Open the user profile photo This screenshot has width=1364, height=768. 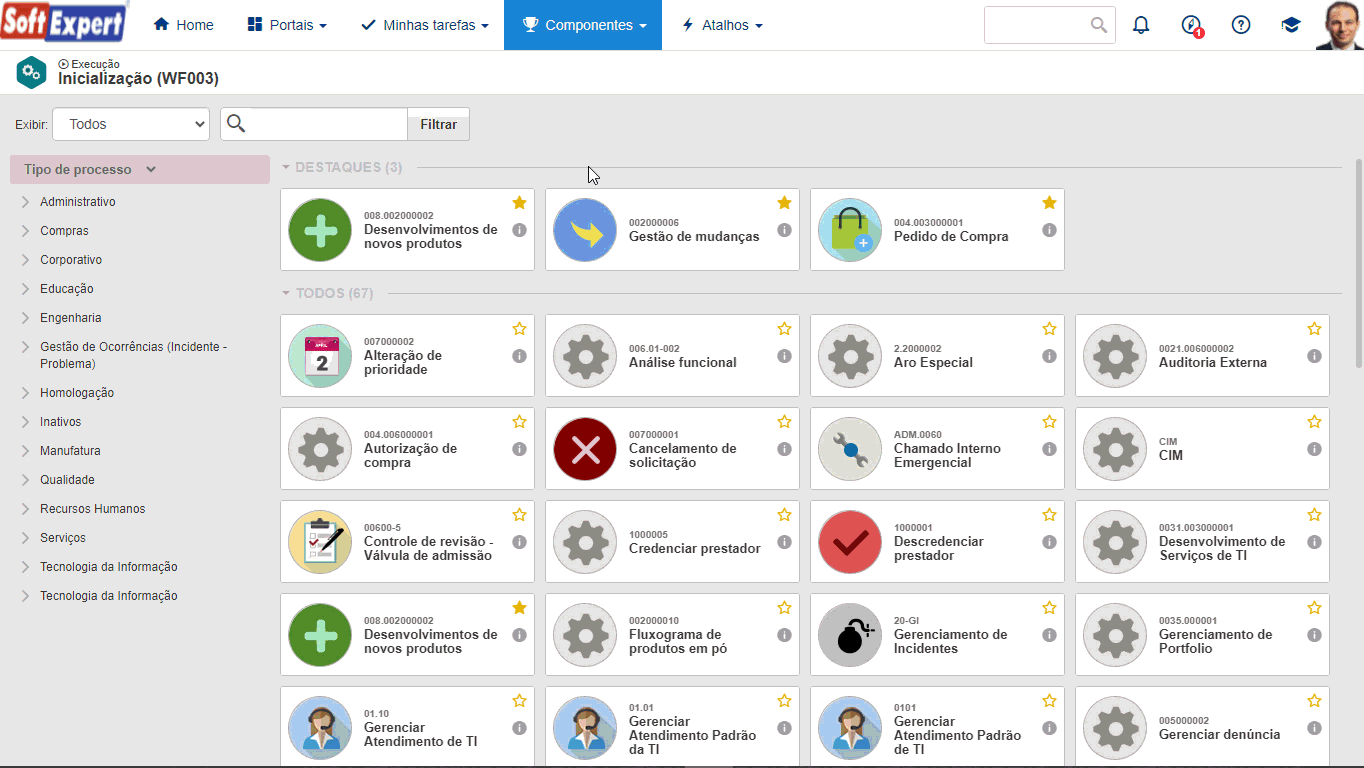[1339, 25]
